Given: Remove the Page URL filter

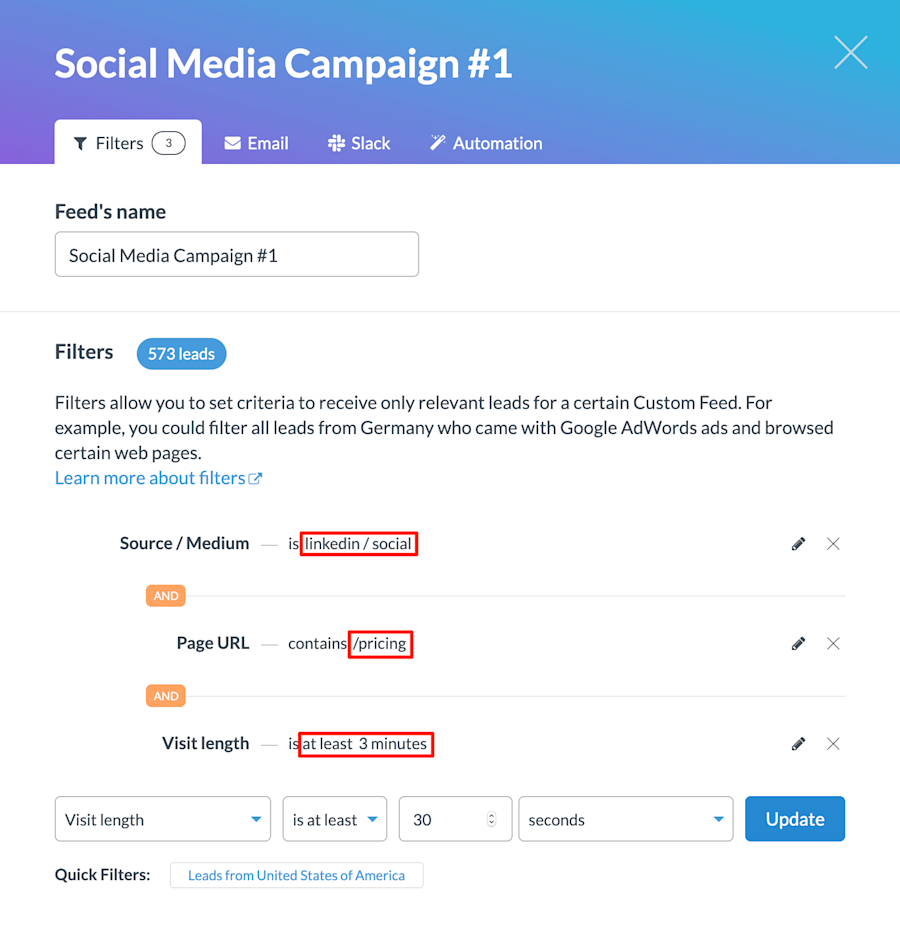Looking at the screenshot, I should 833,643.
